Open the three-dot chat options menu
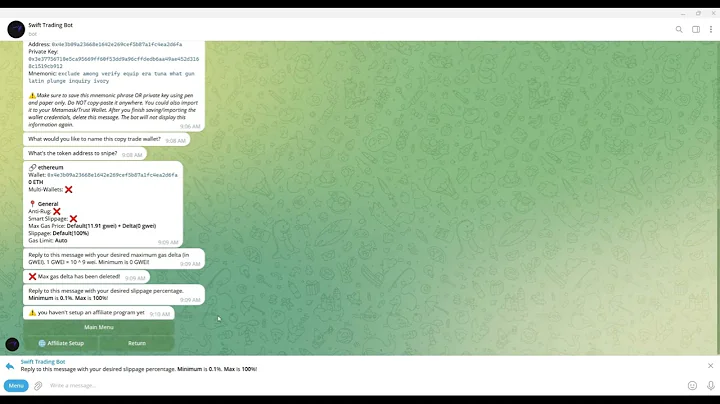720x404 pixels. (711, 29)
